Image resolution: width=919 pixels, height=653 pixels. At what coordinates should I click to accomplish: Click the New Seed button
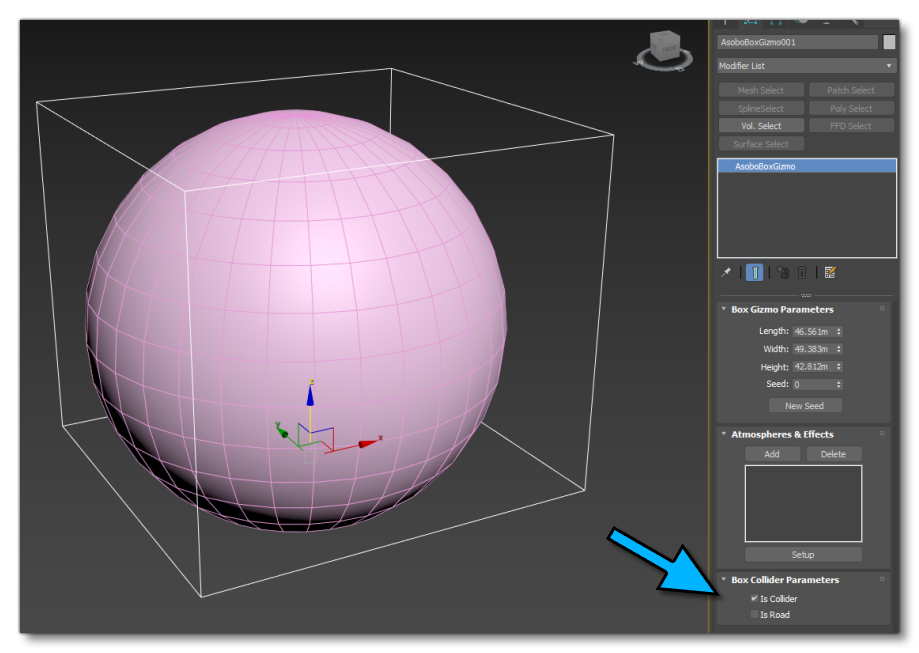[805, 405]
